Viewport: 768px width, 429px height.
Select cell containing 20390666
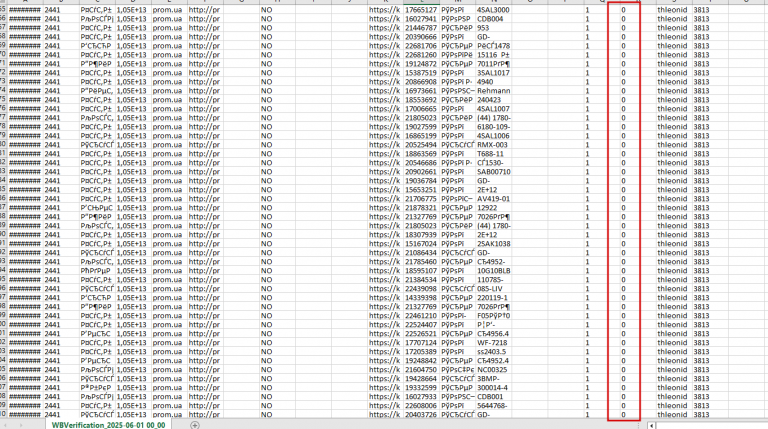[421, 37]
